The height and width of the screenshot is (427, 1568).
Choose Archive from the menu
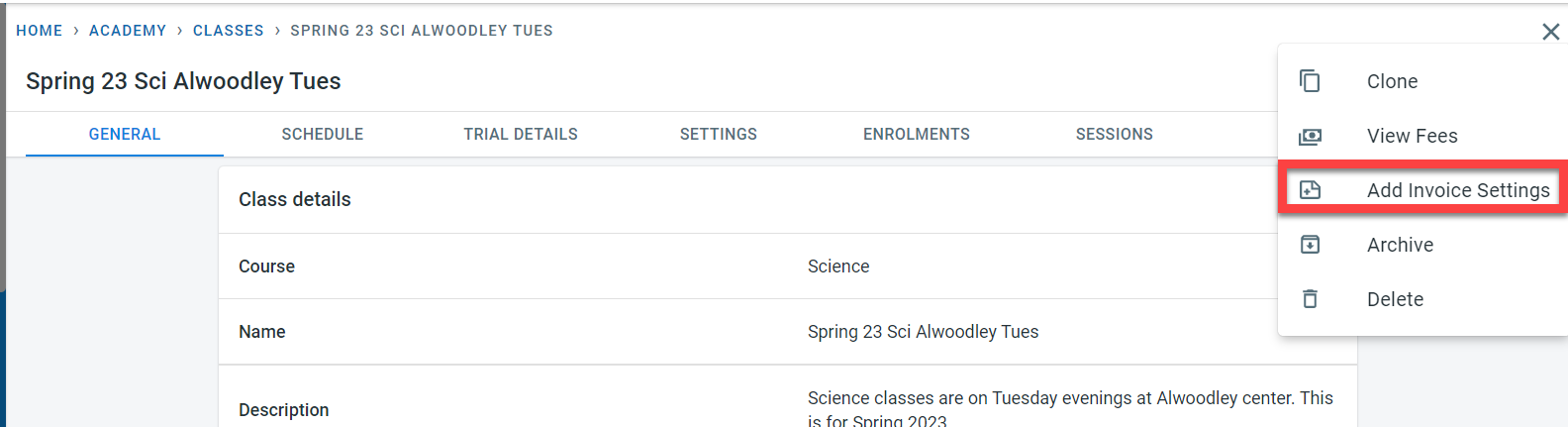click(x=1400, y=245)
